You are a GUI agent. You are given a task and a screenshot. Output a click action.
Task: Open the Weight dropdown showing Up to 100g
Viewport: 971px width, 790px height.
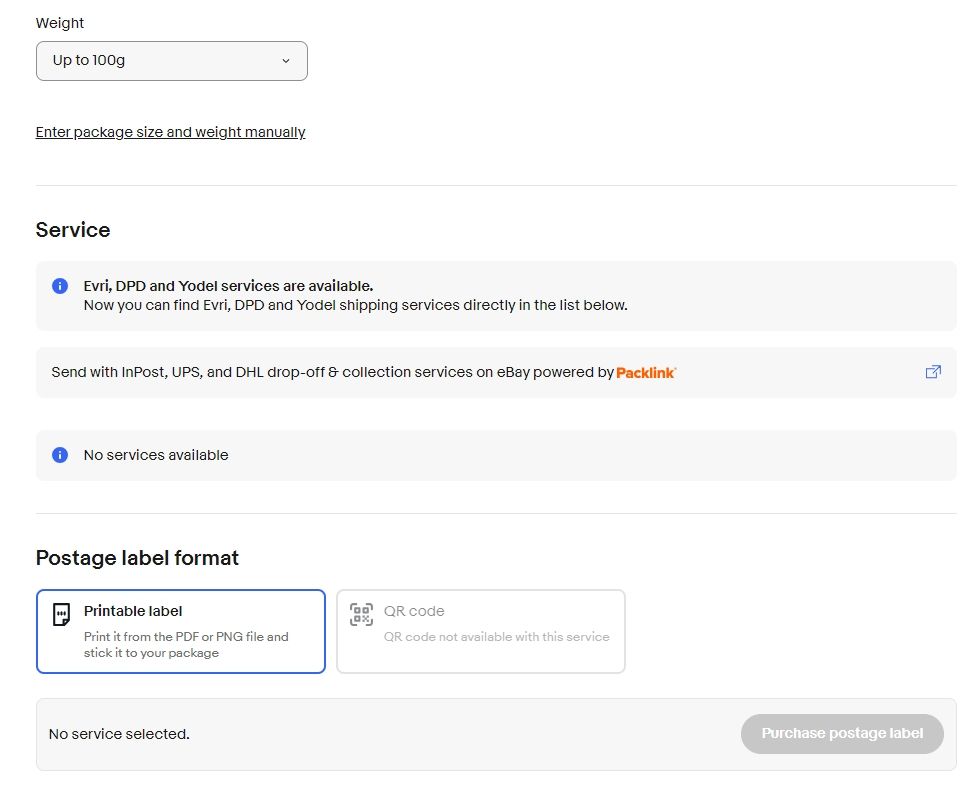click(171, 61)
